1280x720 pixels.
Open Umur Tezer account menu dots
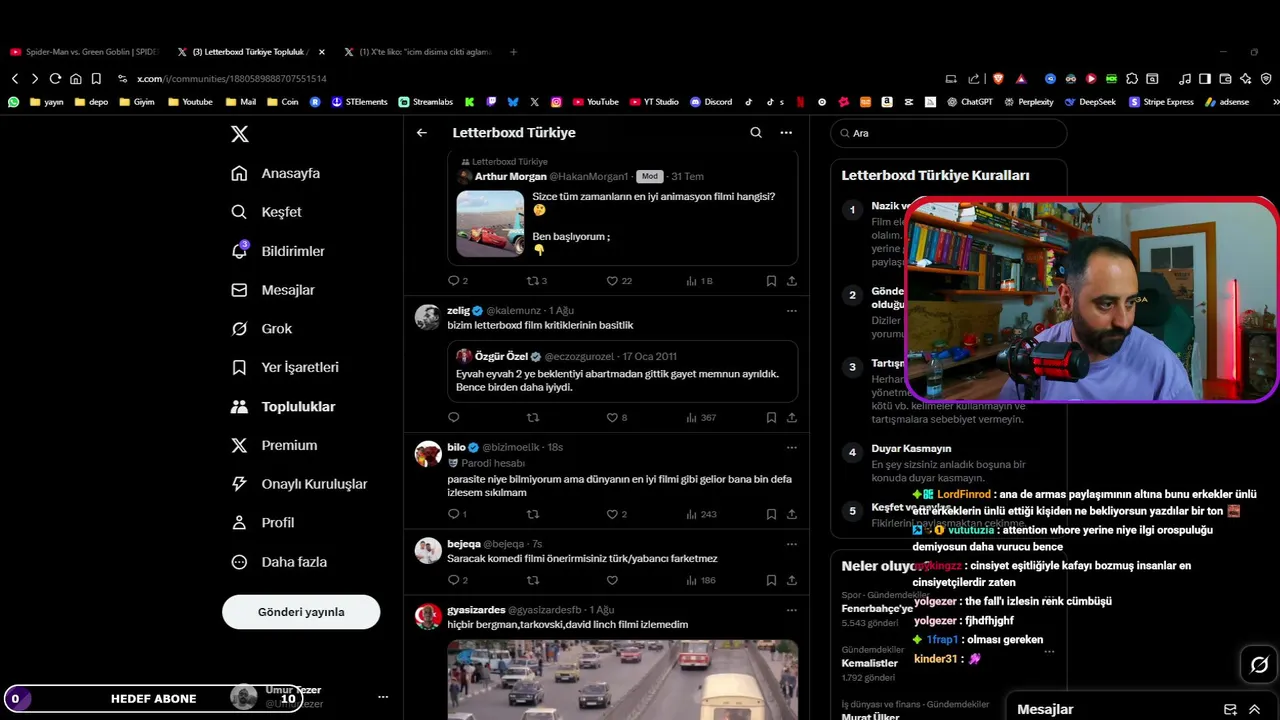click(x=383, y=697)
